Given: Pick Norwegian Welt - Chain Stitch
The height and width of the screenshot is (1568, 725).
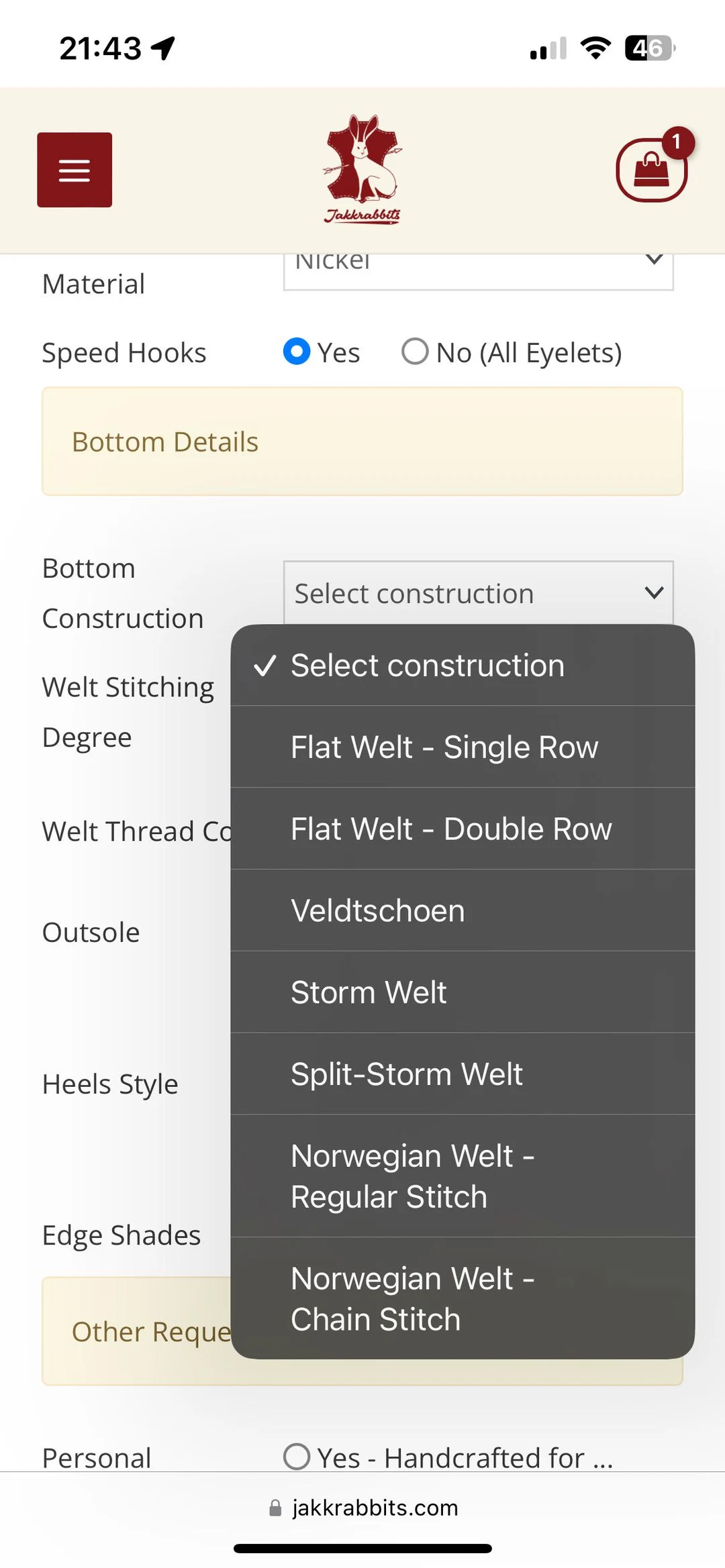Looking at the screenshot, I should click(x=412, y=1299).
